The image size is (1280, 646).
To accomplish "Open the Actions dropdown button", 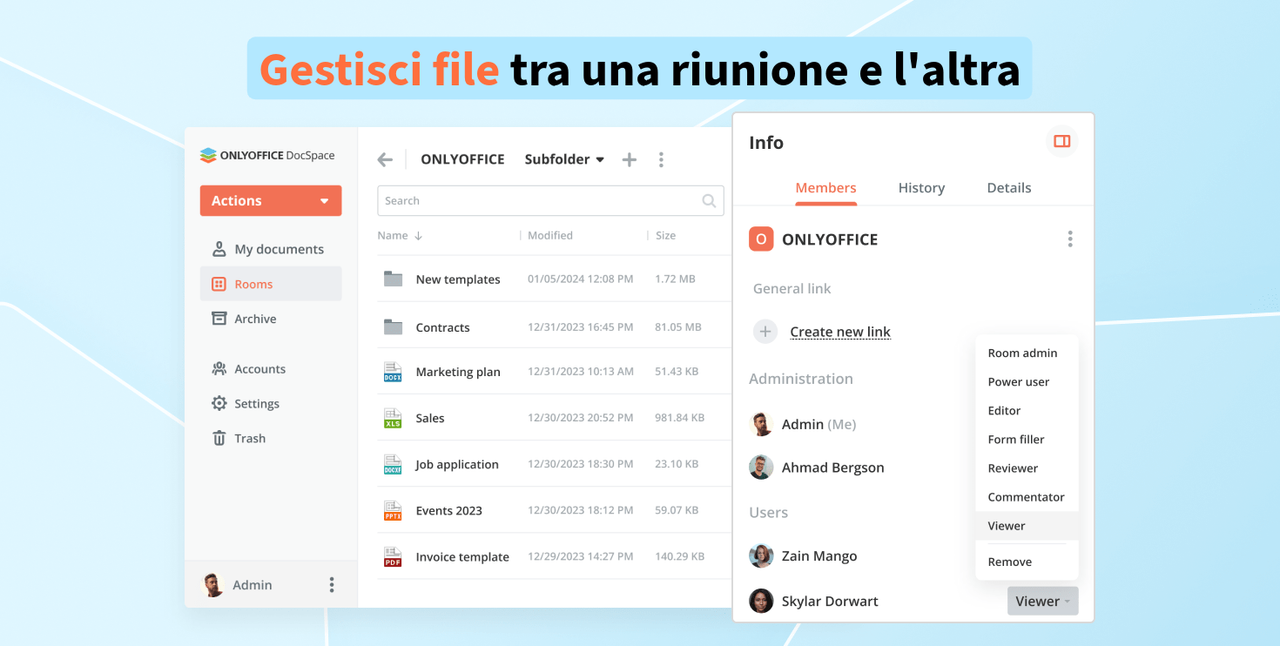I will [271, 201].
